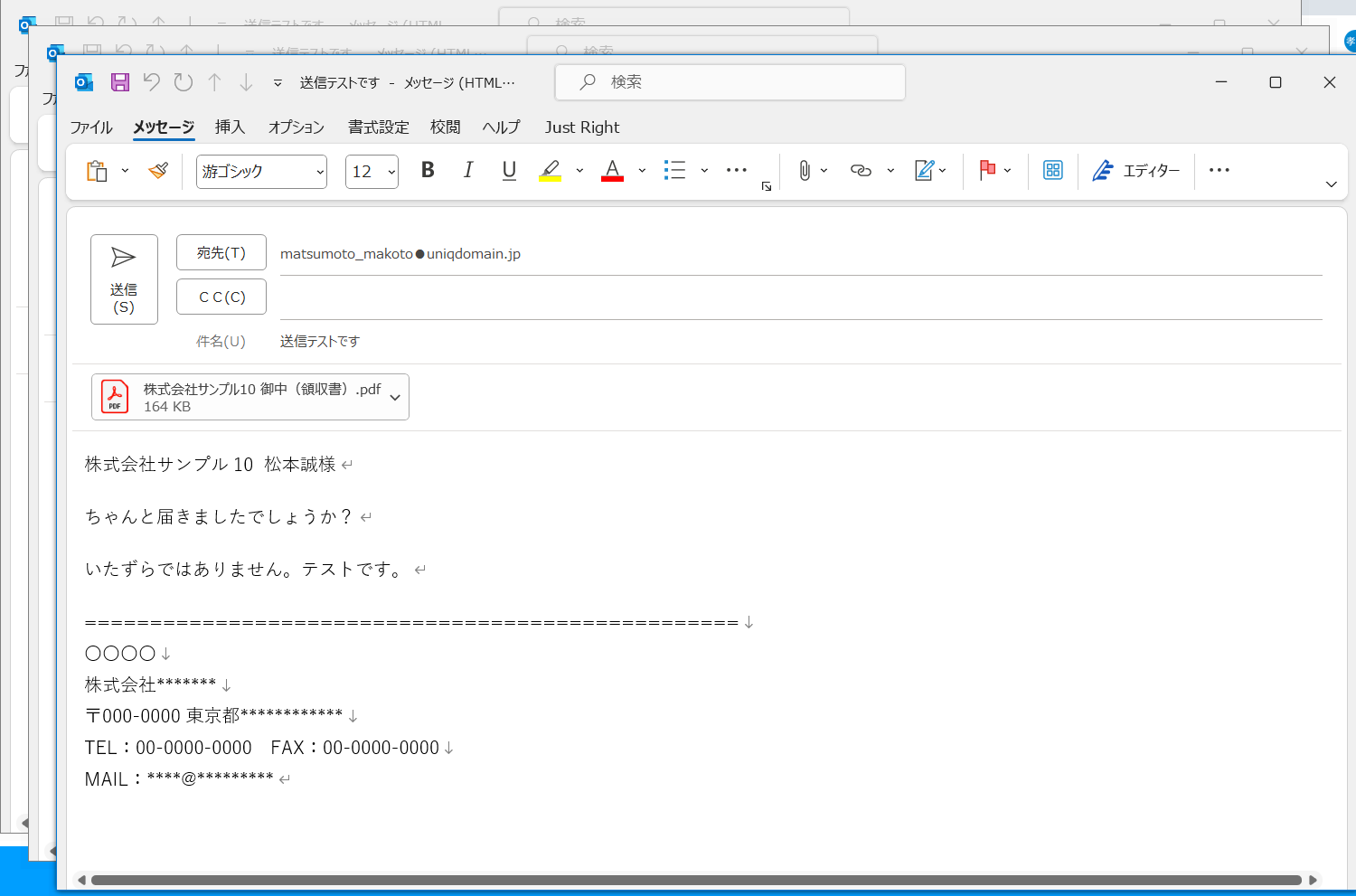1356x896 pixels.
Task: Insert a hyperlink
Action: click(860, 170)
